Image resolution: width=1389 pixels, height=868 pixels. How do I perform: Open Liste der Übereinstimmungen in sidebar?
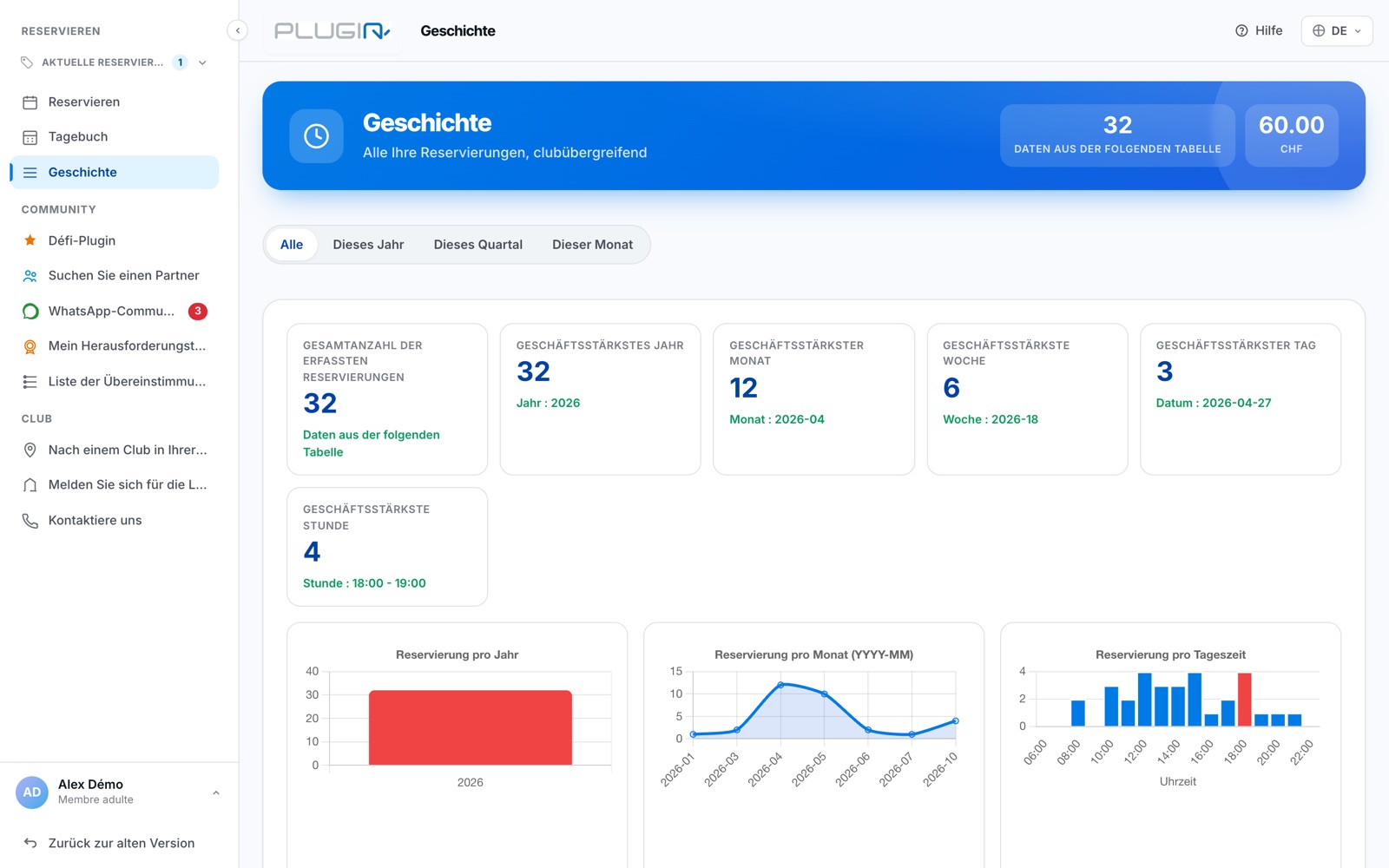[x=115, y=381]
